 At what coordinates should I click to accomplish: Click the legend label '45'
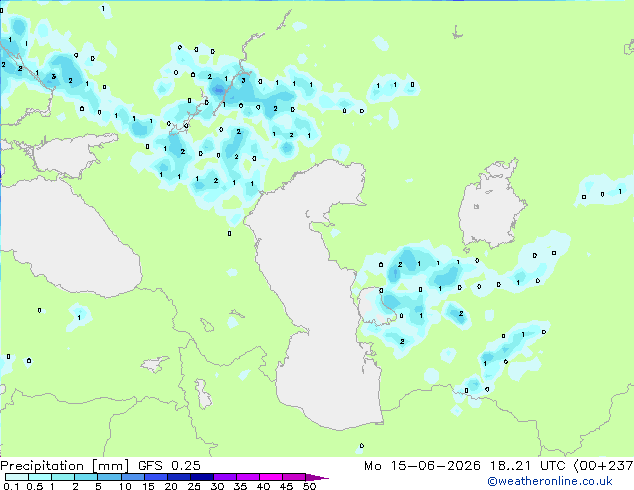(286, 486)
